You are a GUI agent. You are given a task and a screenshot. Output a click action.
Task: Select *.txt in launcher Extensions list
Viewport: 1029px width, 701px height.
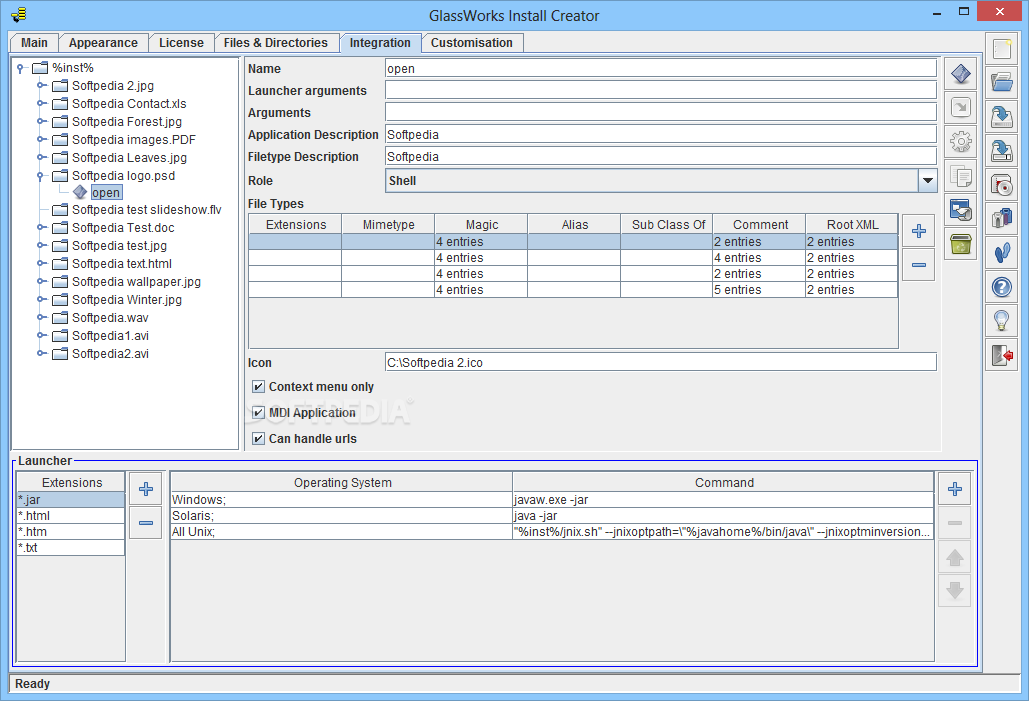coord(70,547)
